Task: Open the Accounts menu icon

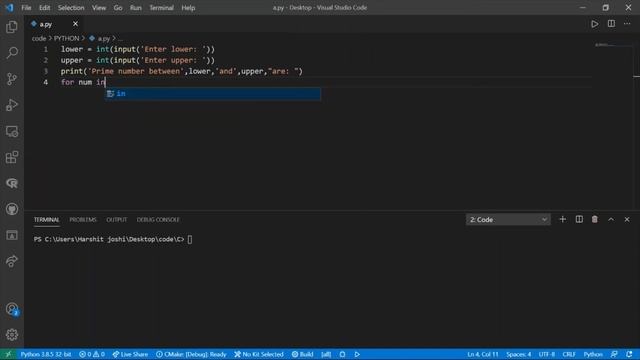Action: pyautogui.click(x=12, y=309)
